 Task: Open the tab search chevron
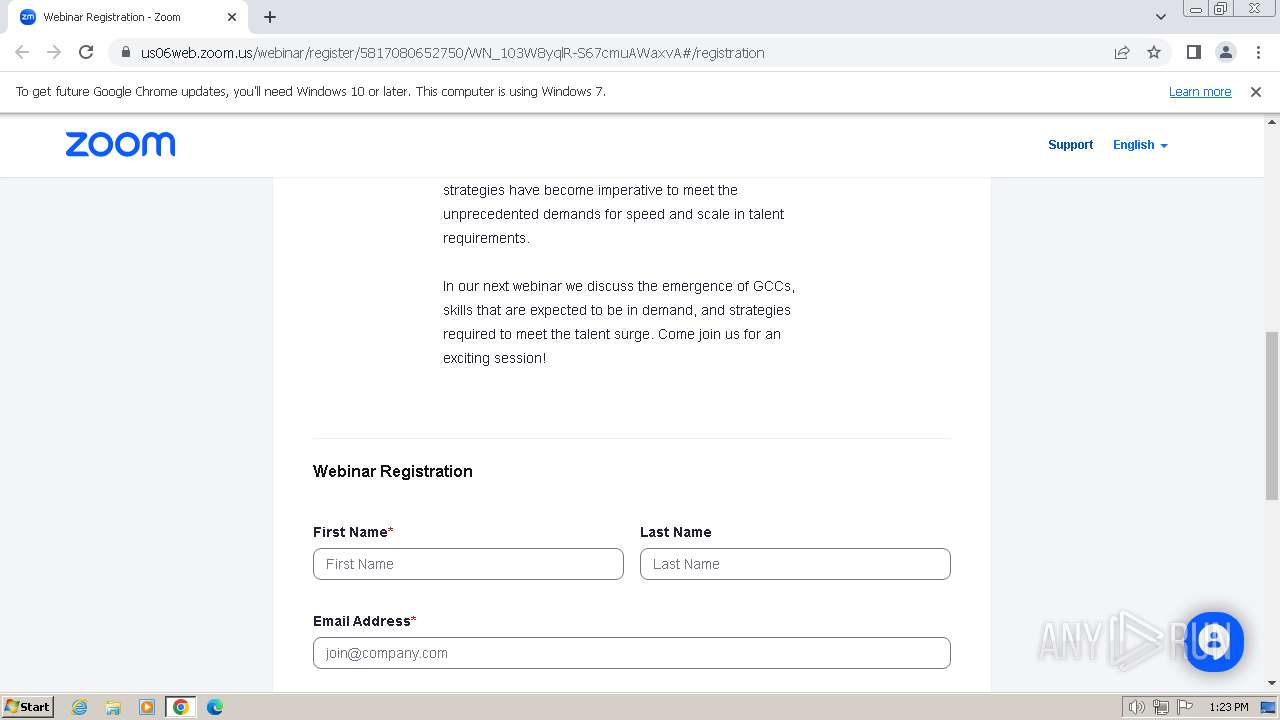point(1160,17)
